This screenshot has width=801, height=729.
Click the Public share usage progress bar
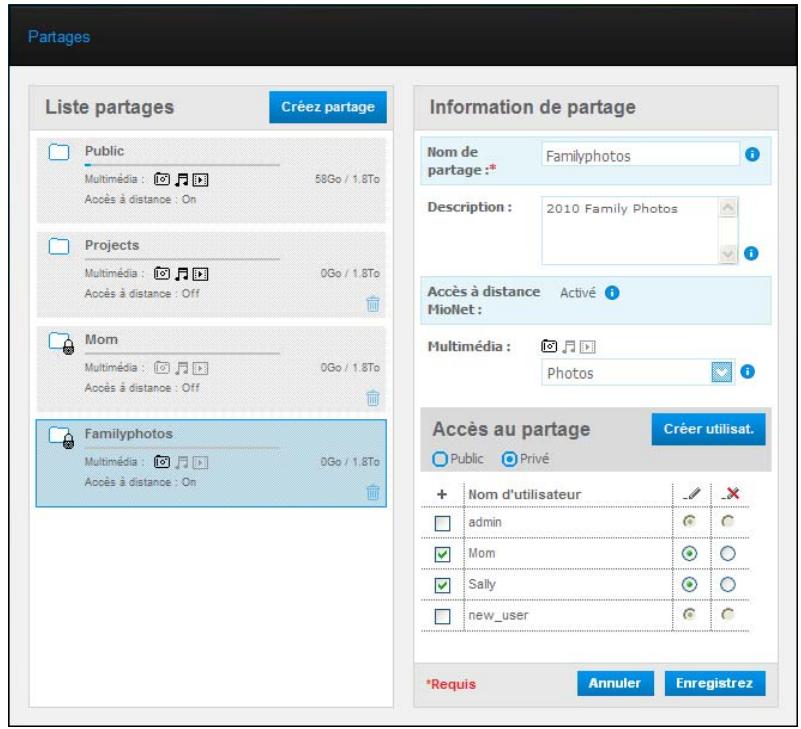(x=182, y=165)
